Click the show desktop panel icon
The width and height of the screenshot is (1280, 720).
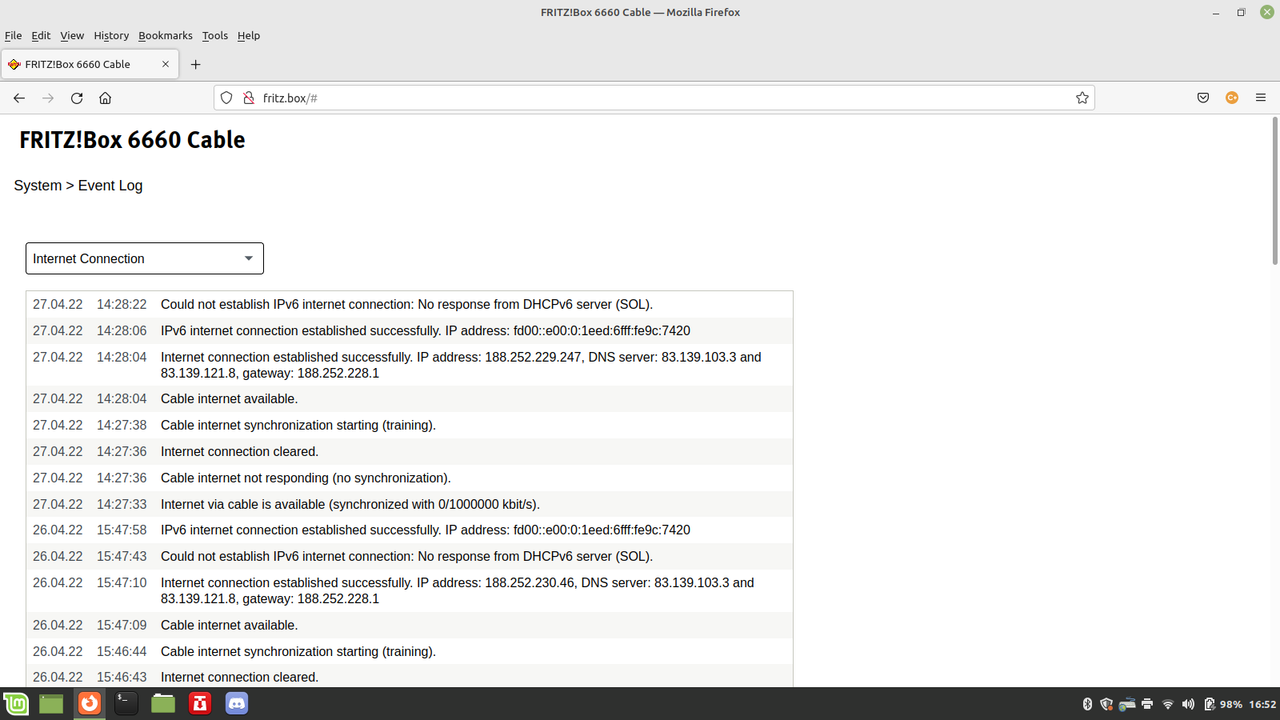pyautogui.click(x=51, y=704)
